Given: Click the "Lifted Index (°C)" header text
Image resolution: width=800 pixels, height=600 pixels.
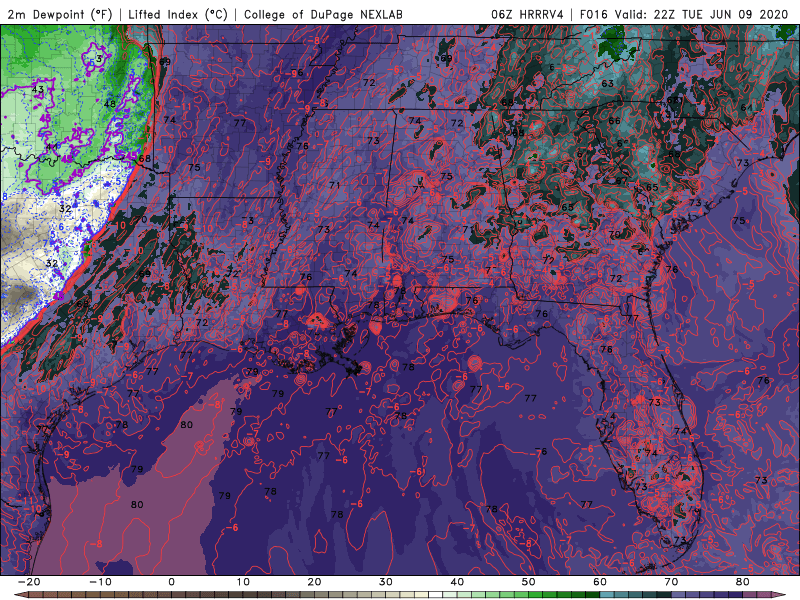Looking at the screenshot, I should (x=178, y=14).
